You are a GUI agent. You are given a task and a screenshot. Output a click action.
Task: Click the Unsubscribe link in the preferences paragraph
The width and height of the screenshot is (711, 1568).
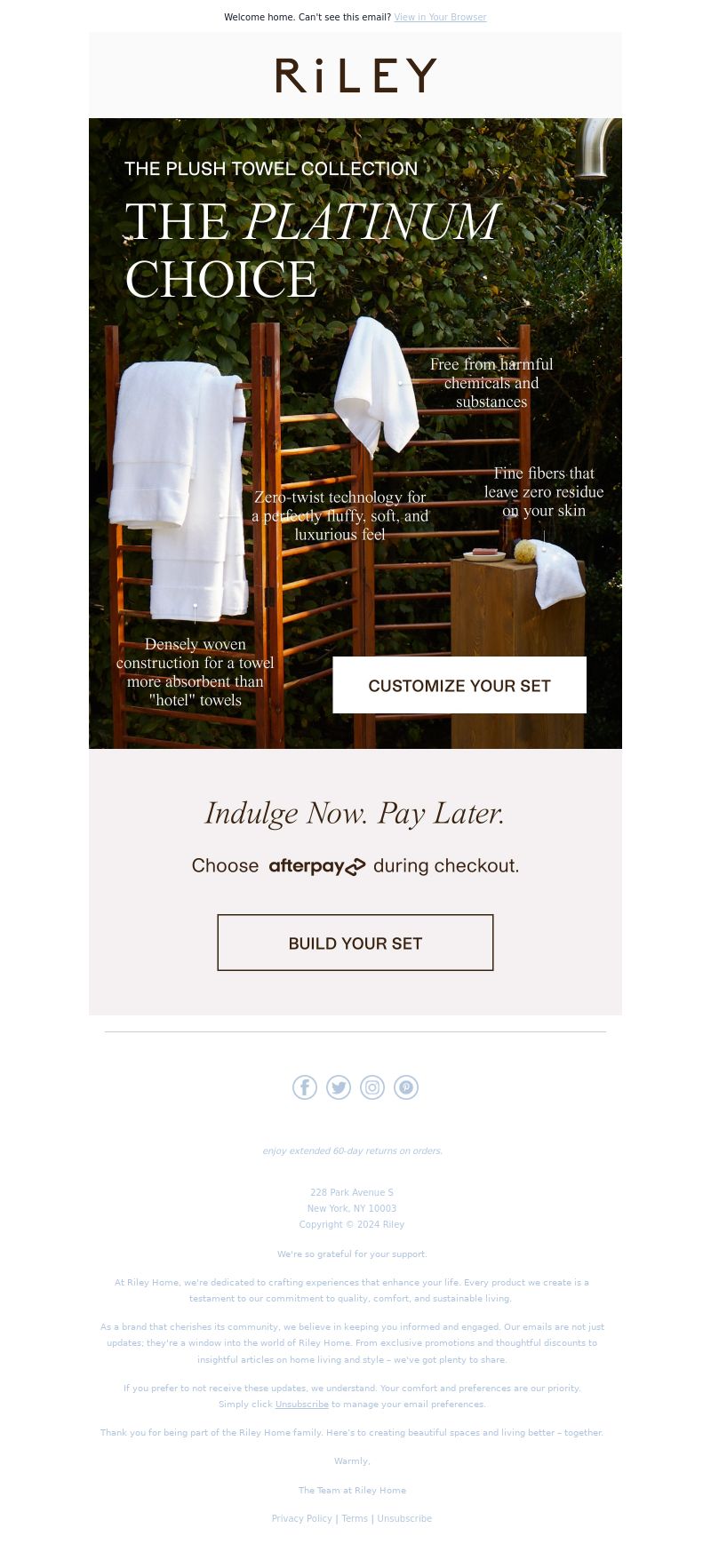pyautogui.click(x=302, y=1404)
